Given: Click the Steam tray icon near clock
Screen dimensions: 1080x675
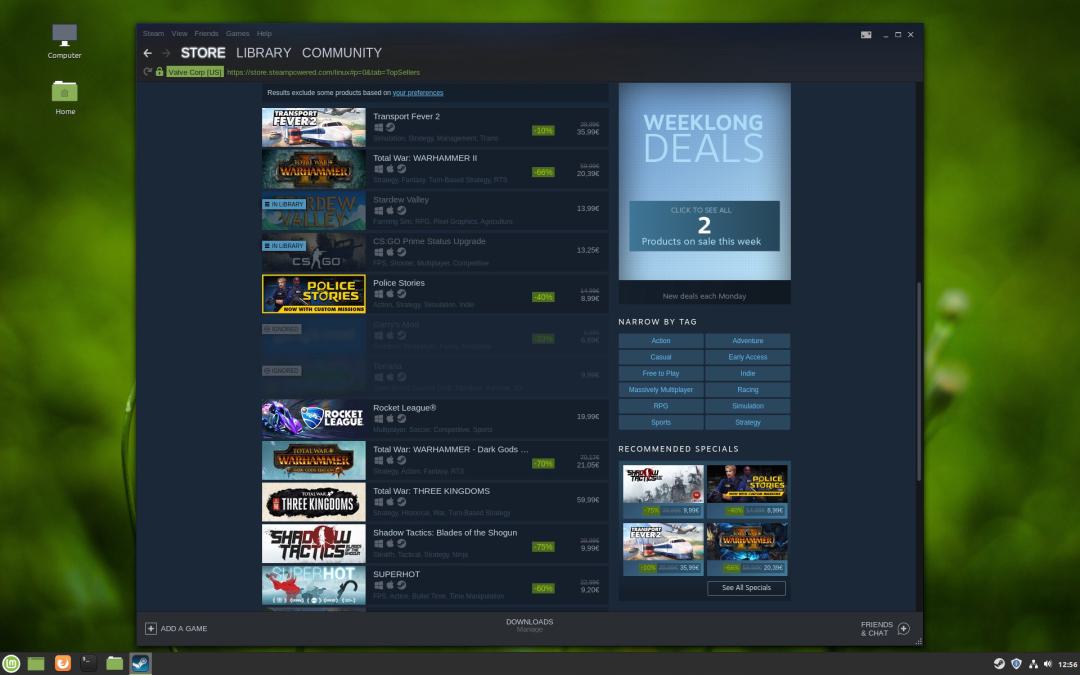Looking at the screenshot, I should click(x=999, y=664).
